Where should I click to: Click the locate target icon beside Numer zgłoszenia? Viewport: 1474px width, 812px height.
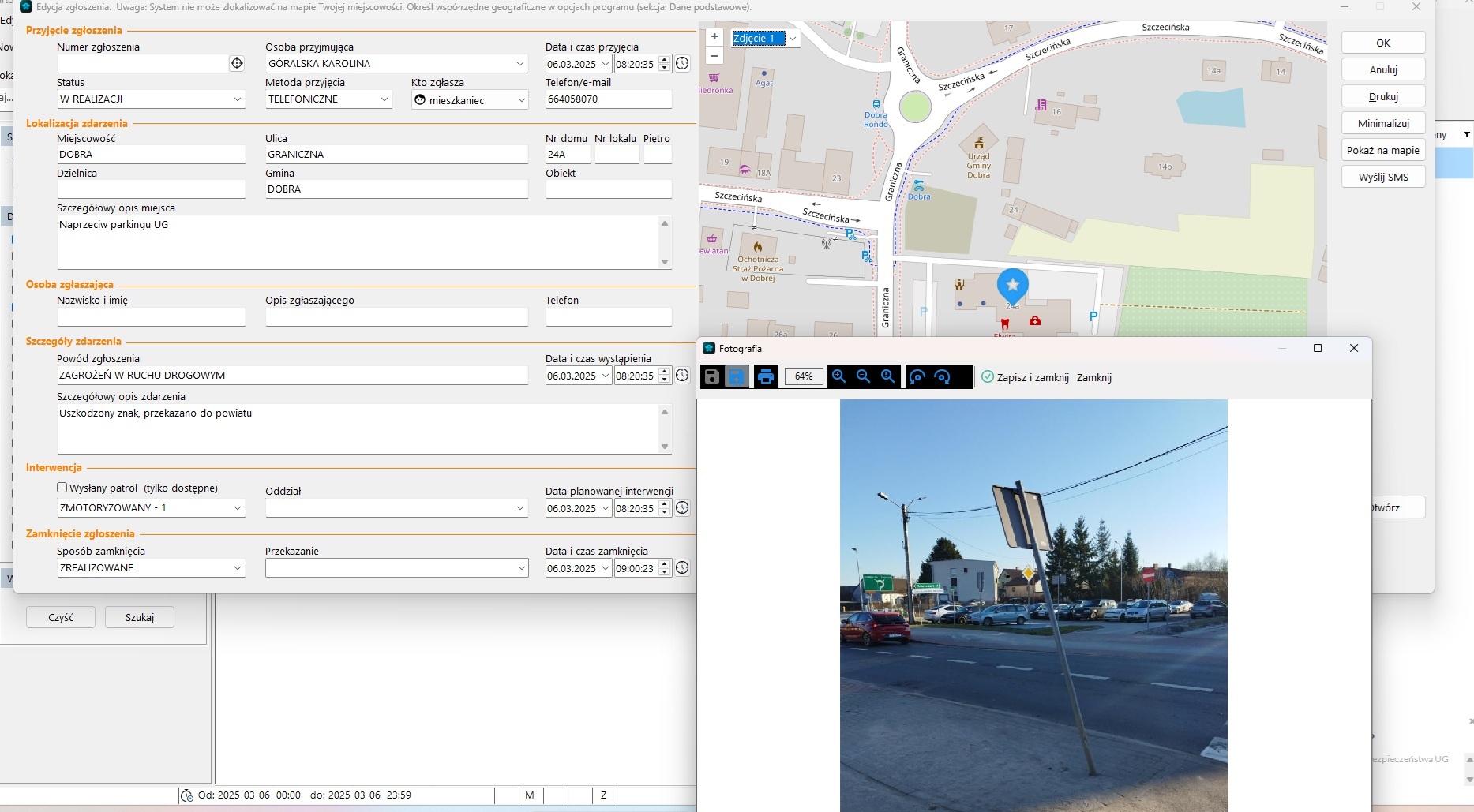[x=237, y=64]
